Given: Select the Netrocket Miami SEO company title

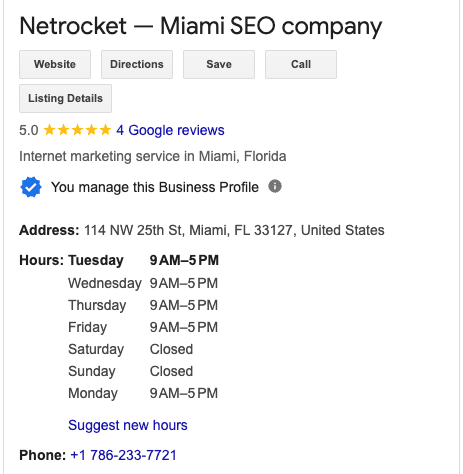Looking at the screenshot, I should pyautogui.click(x=201, y=26).
